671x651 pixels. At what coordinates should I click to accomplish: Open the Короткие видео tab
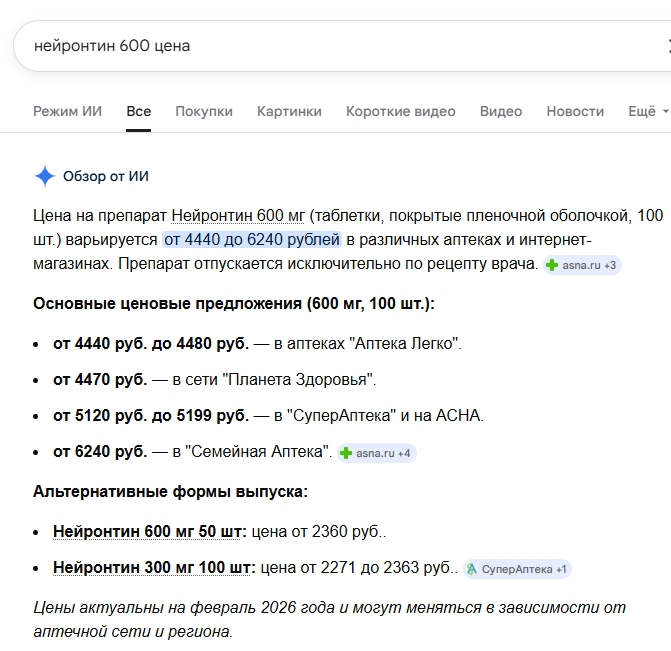coord(400,112)
